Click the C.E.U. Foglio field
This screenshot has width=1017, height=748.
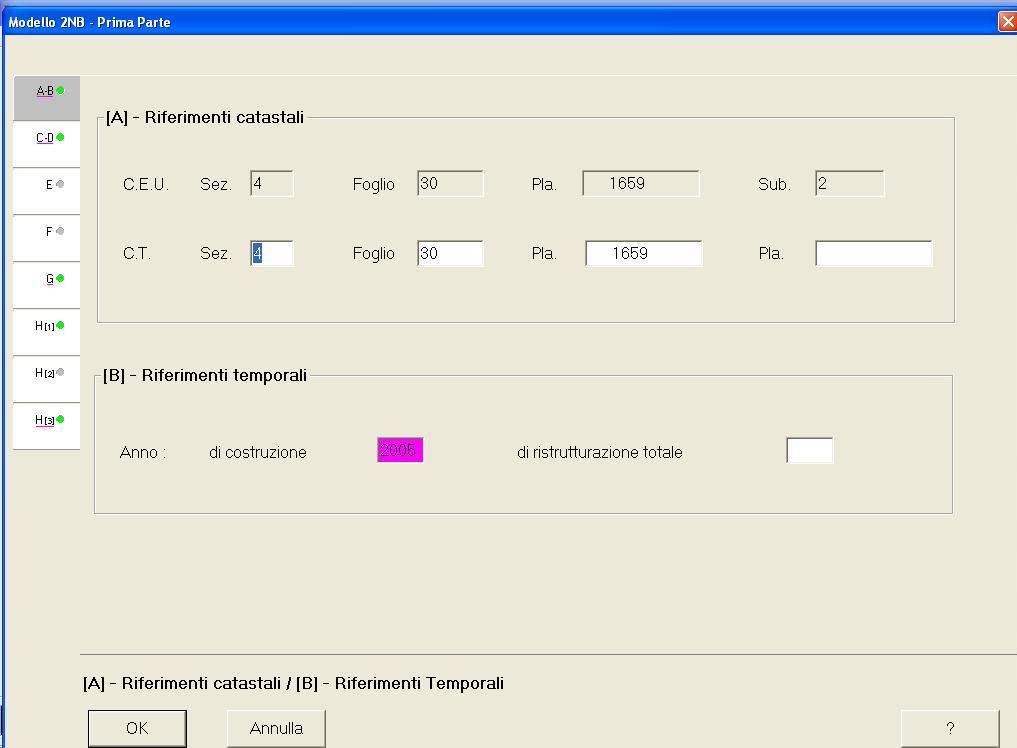[x=450, y=184]
